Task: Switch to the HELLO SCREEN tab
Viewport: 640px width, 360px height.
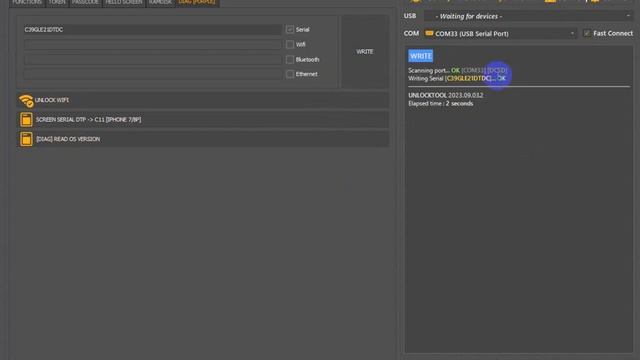Action: point(124,2)
